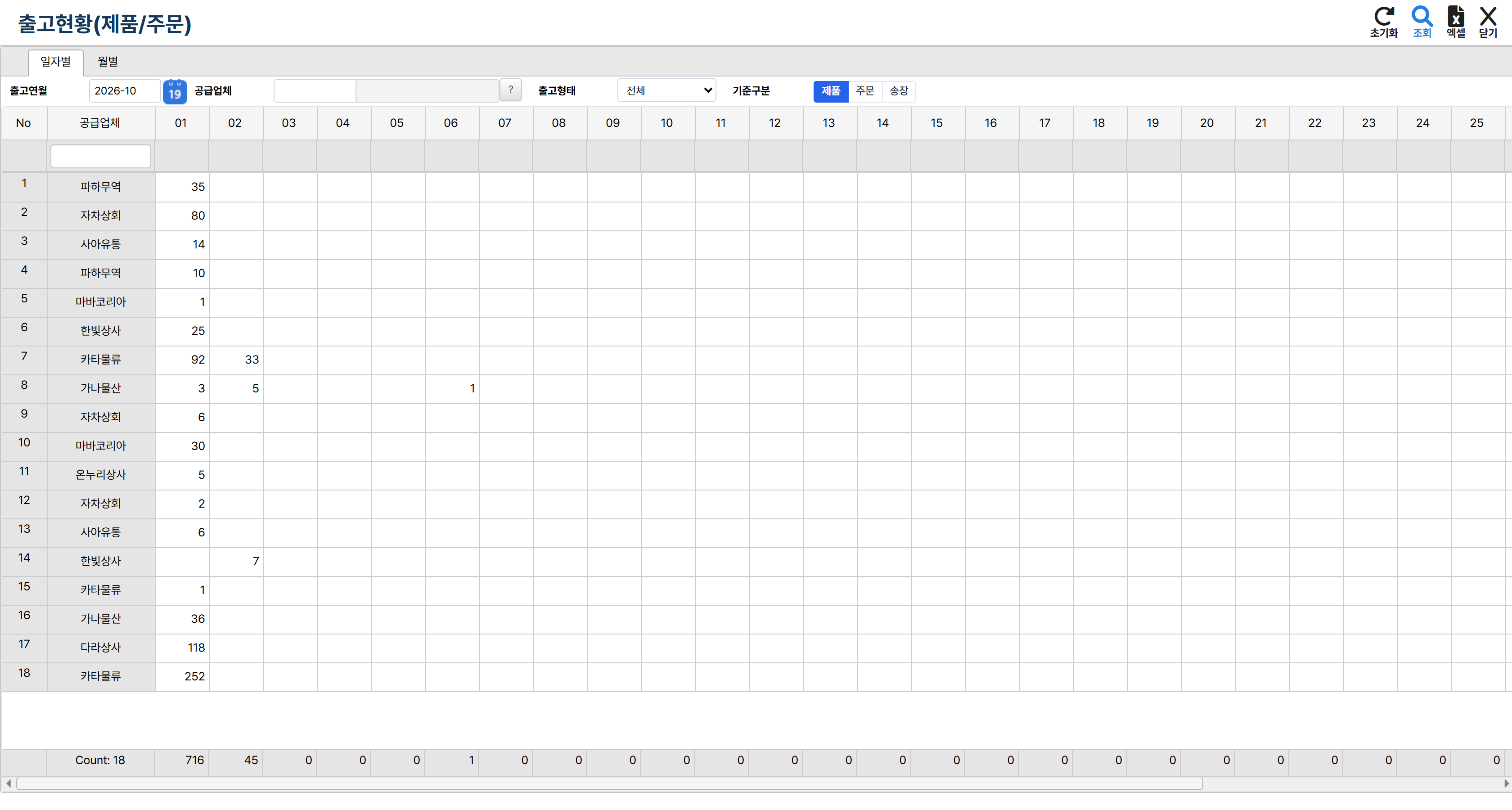Click the value 80 in row 2

(x=198, y=216)
